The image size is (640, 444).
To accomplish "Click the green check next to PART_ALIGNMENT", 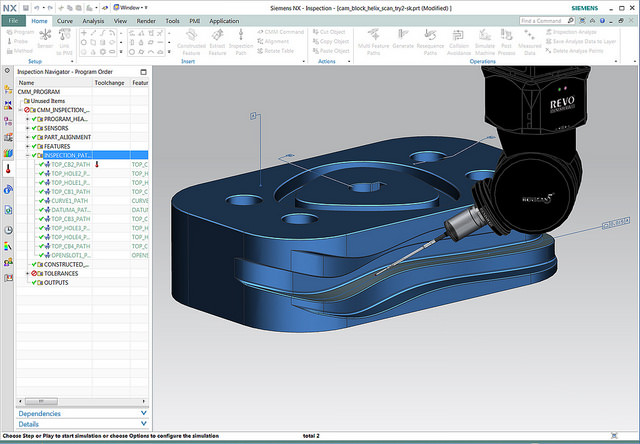I will (34, 137).
